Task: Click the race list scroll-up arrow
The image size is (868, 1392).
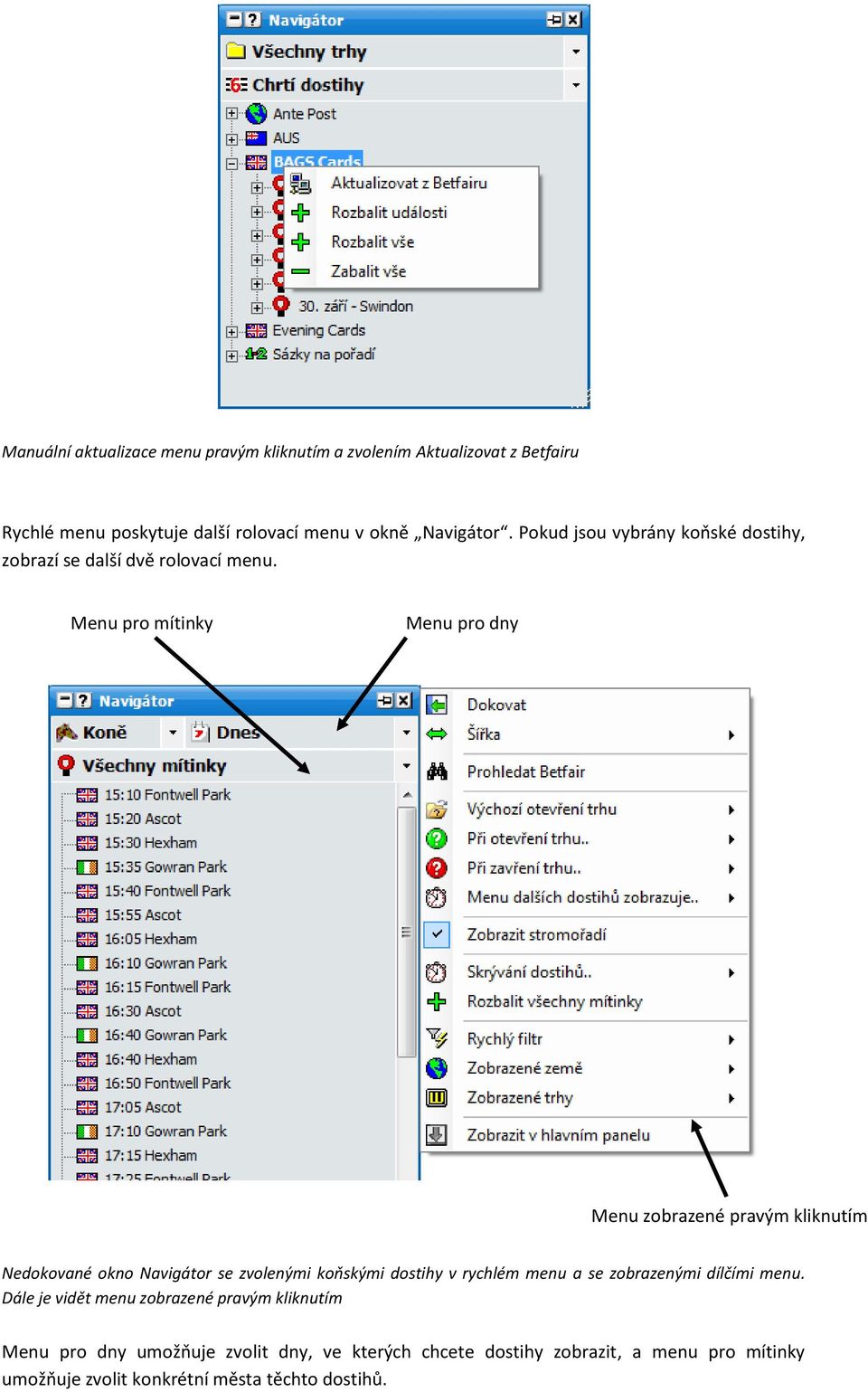Action: click(x=406, y=794)
